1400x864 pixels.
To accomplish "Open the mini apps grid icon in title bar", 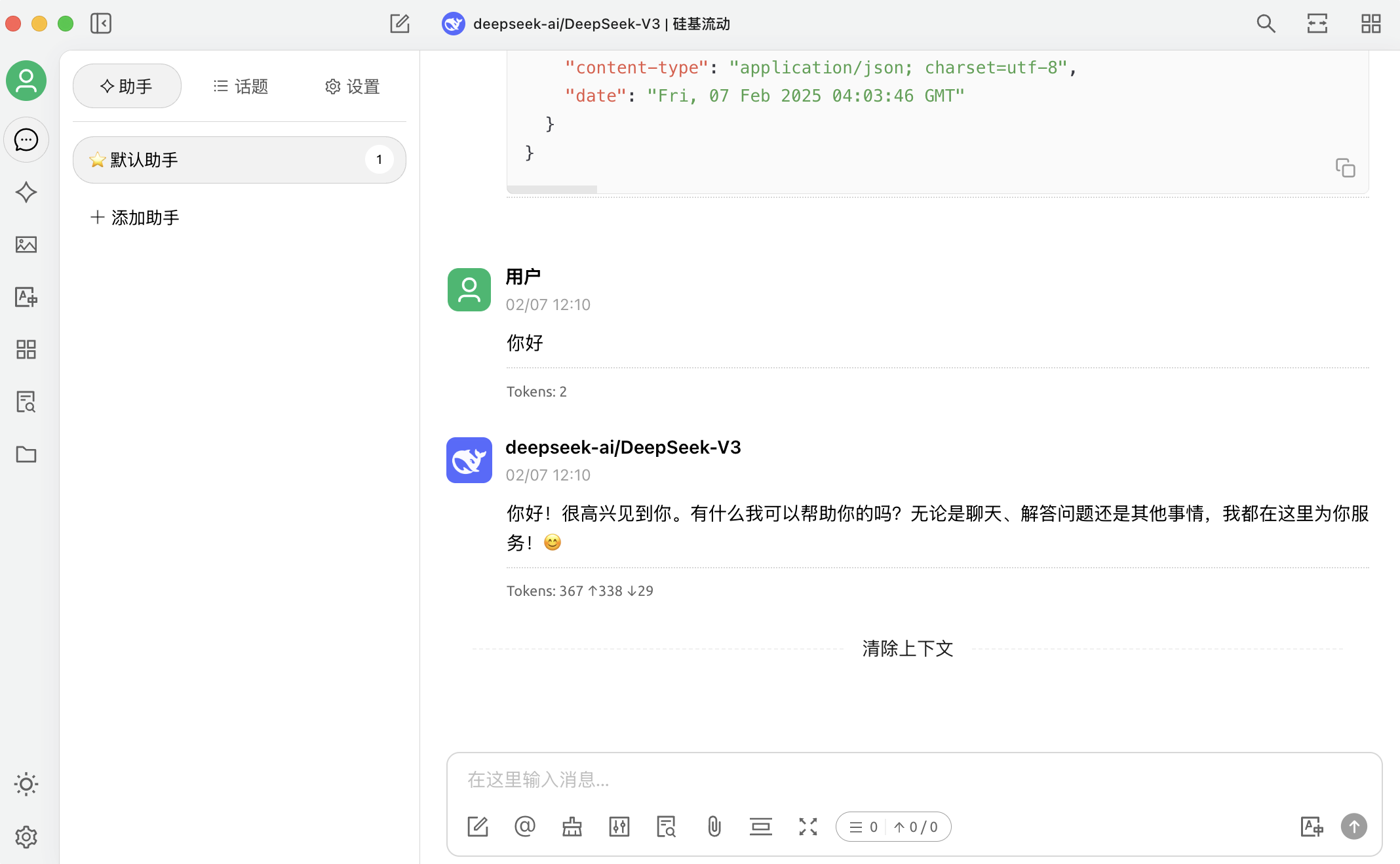I will pyautogui.click(x=1371, y=24).
